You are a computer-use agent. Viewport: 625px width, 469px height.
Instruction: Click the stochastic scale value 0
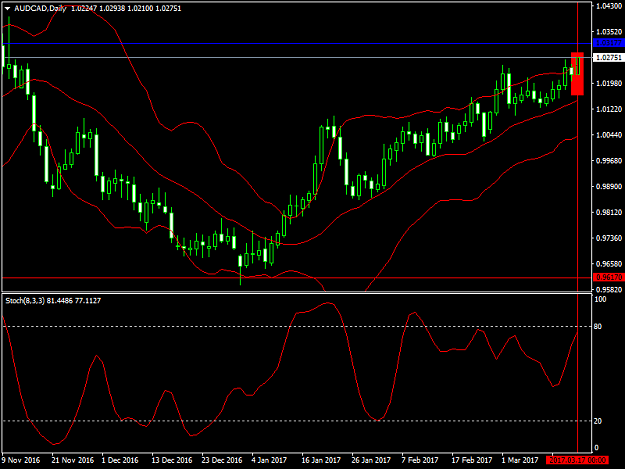pos(596,448)
